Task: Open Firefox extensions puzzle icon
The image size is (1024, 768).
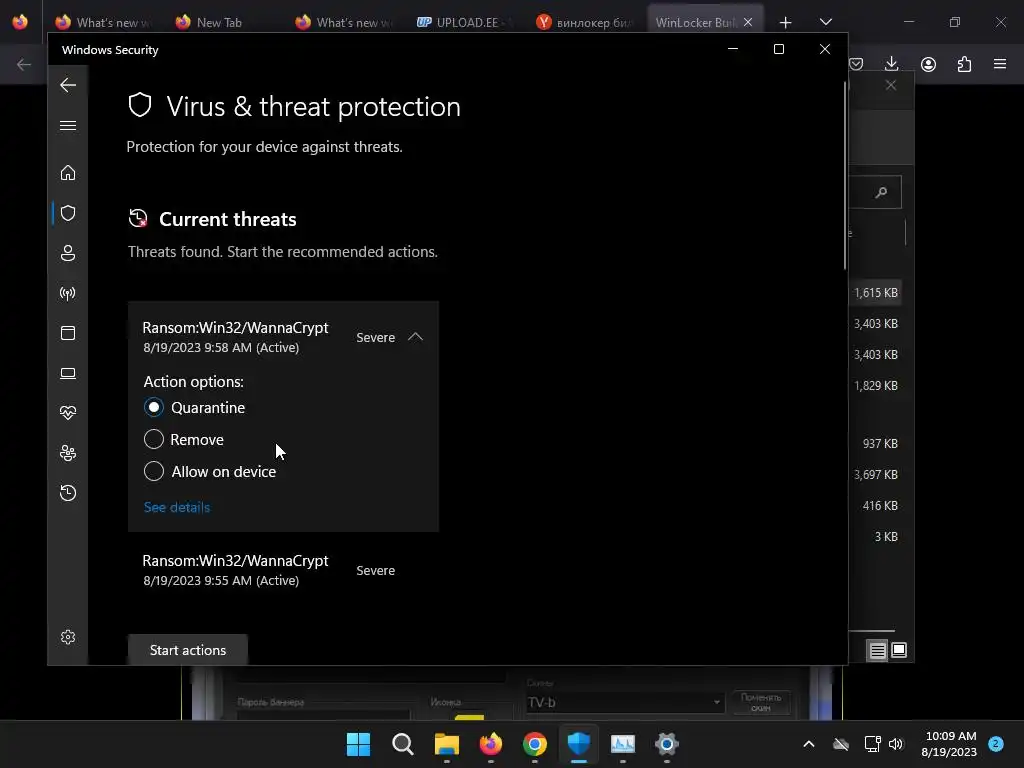Action: [x=964, y=64]
